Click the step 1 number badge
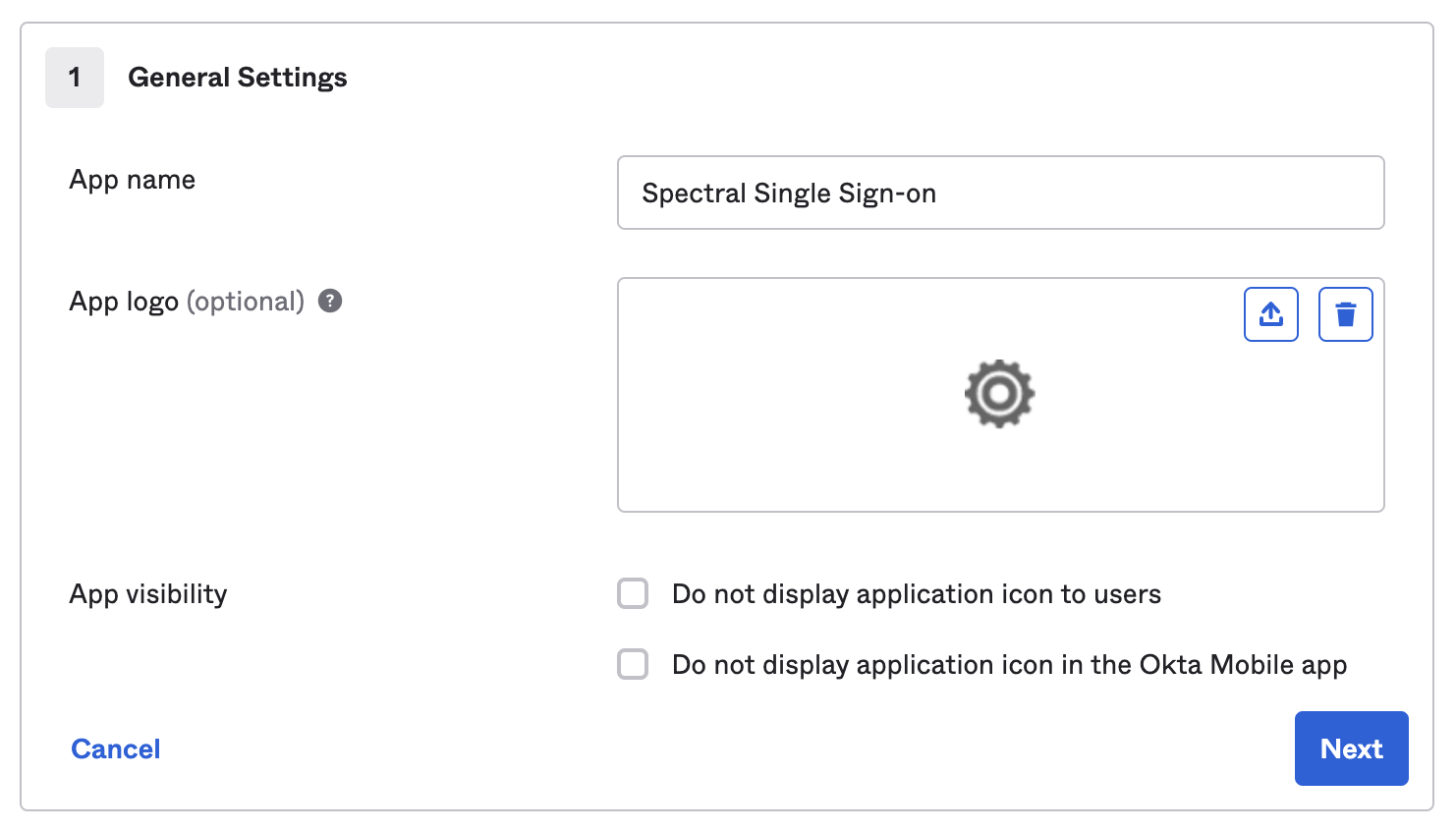The height and width of the screenshot is (831, 1456). 75,78
